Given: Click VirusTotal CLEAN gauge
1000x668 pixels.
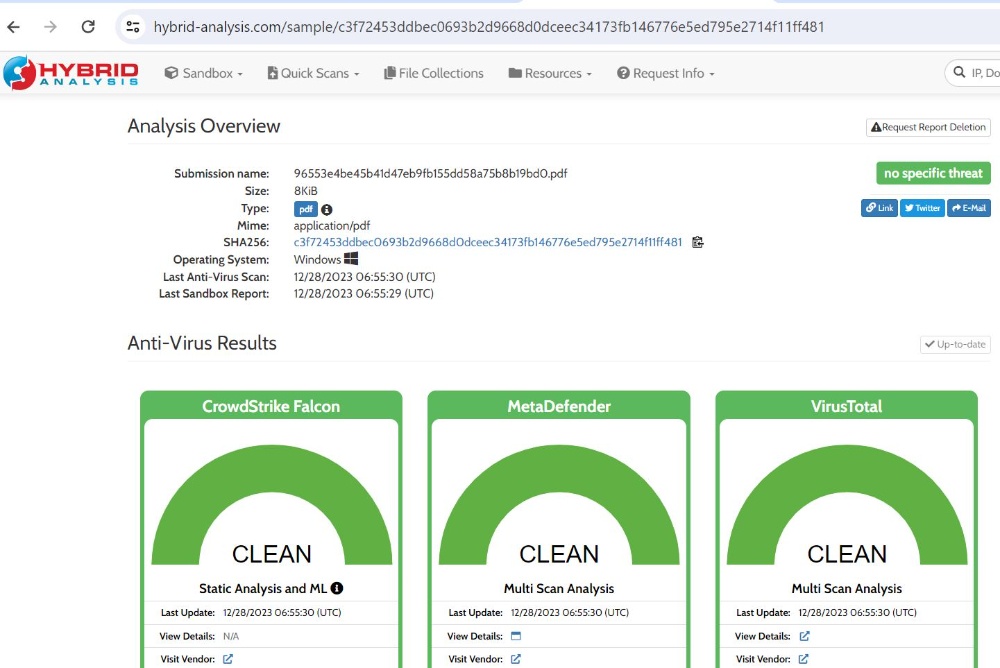Looking at the screenshot, I should [847, 505].
